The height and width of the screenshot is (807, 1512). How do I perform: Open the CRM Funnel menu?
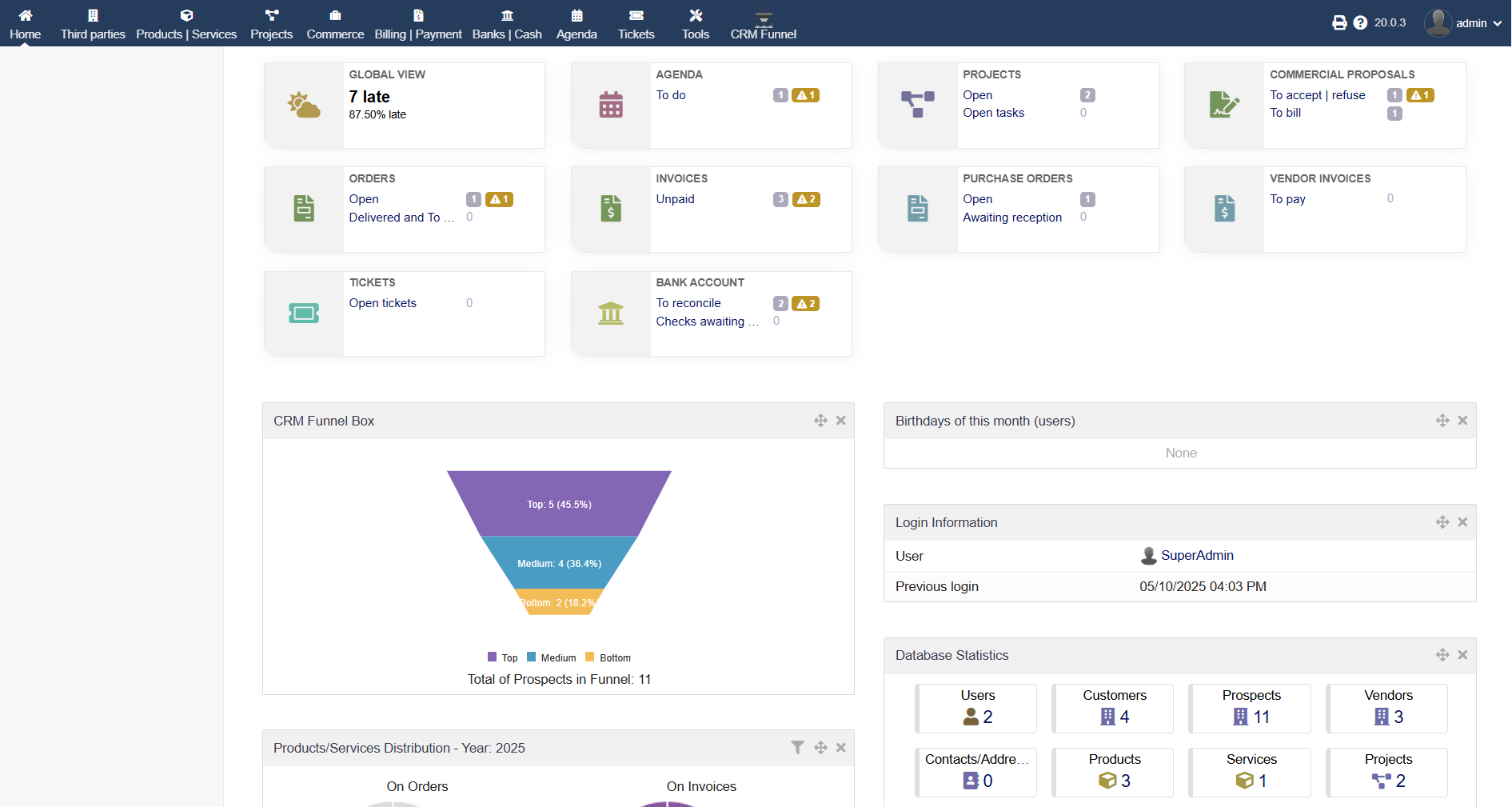(x=763, y=24)
